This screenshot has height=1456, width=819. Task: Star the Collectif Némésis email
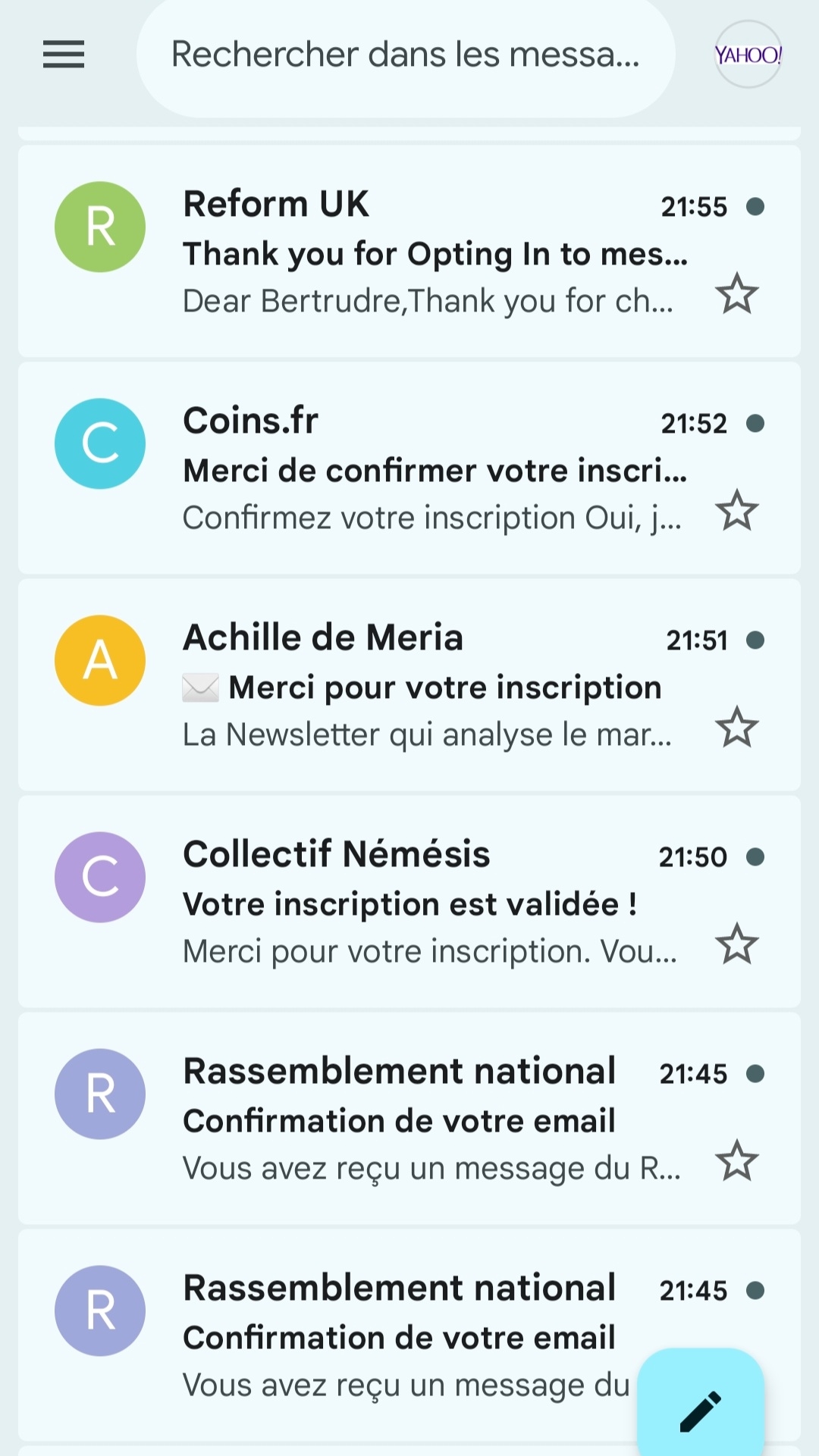(x=737, y=944)
